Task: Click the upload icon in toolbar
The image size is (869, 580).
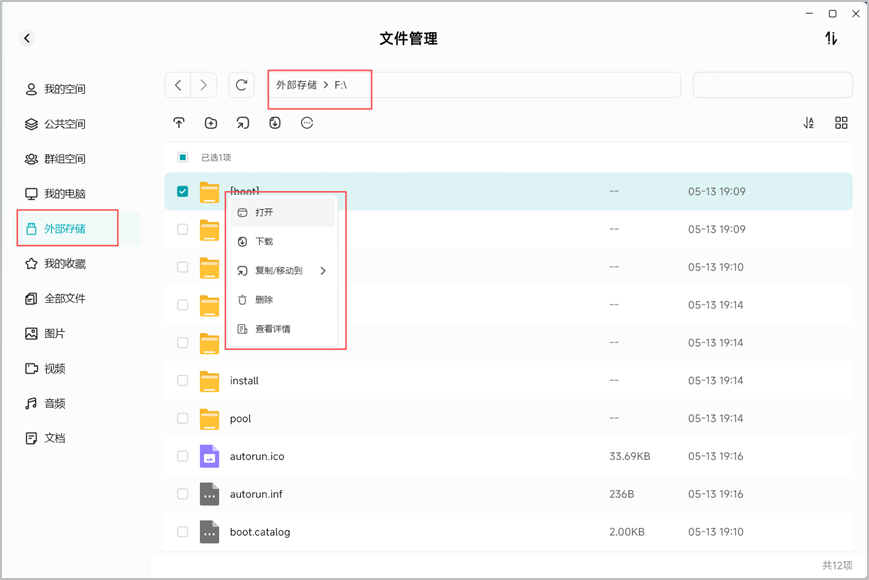Action: click(x=178, y=123)
